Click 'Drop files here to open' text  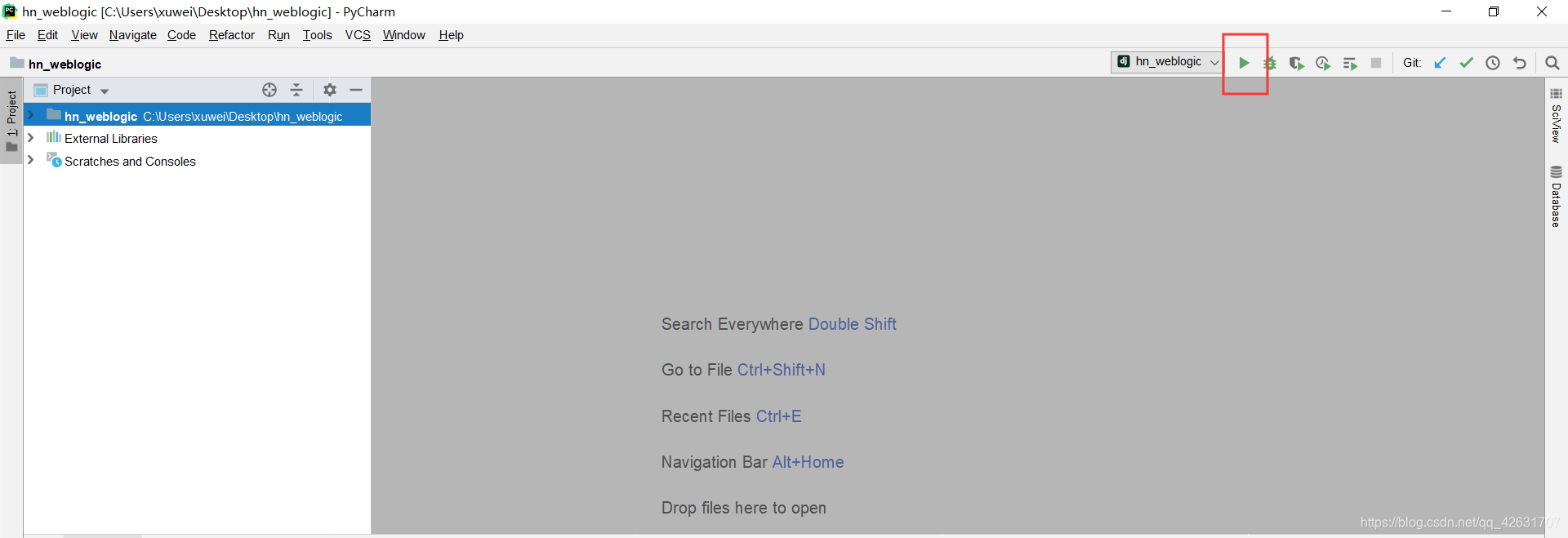tap(744, 508)
